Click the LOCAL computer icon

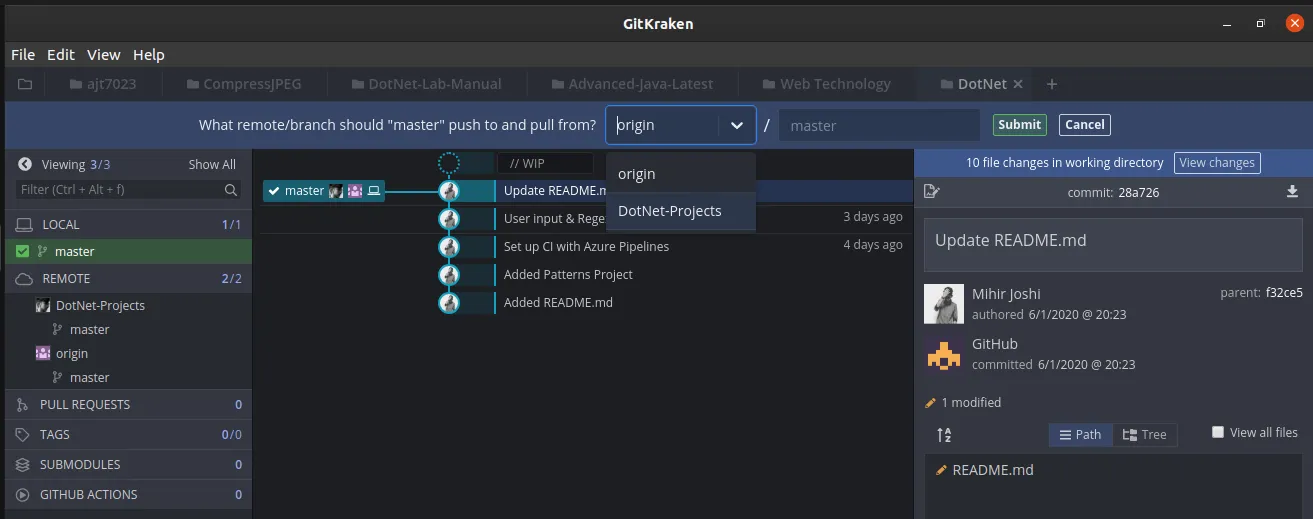coord(25,225)
